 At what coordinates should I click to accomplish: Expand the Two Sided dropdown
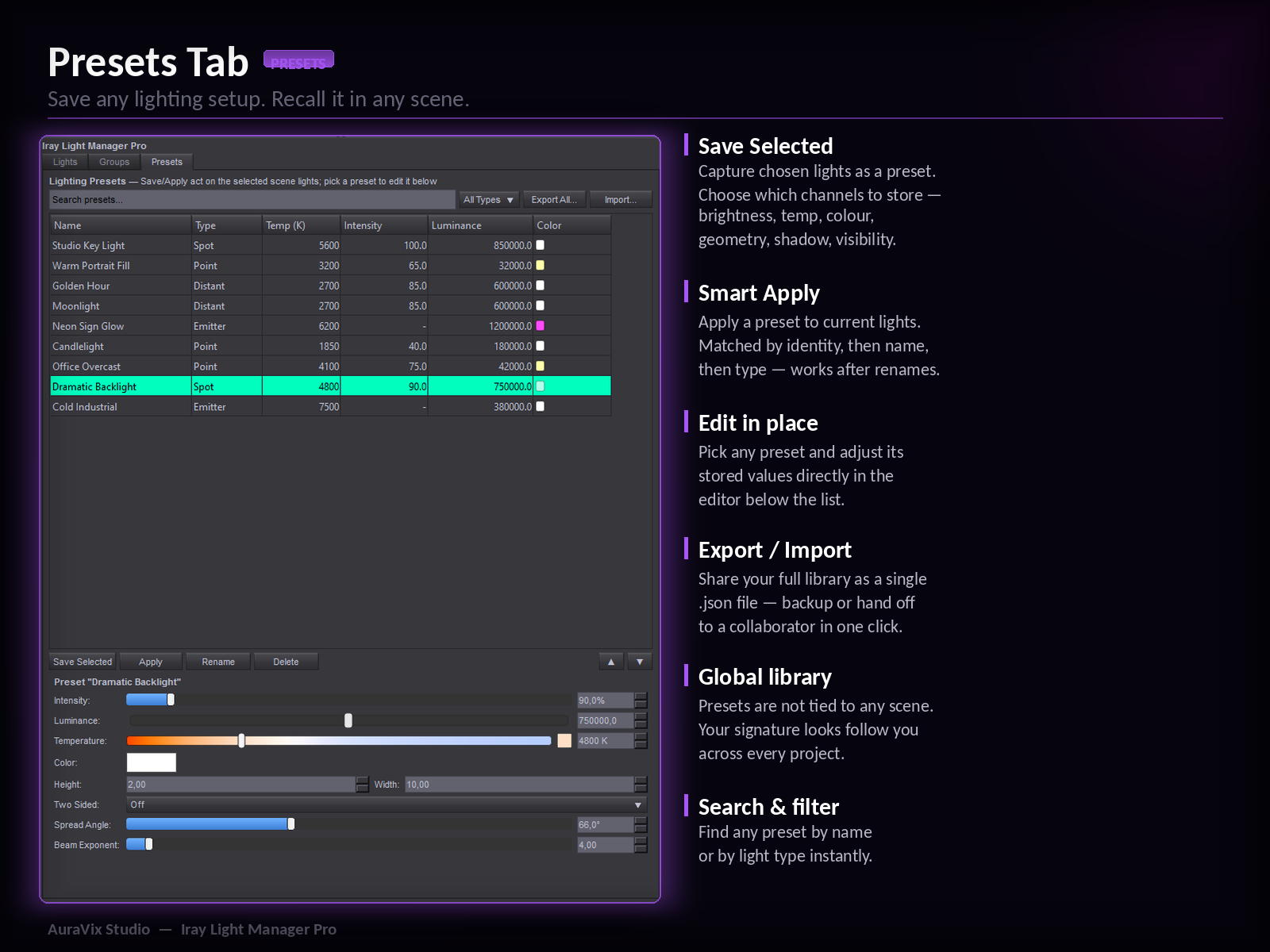pyautogui.click(x=387, y=804)
